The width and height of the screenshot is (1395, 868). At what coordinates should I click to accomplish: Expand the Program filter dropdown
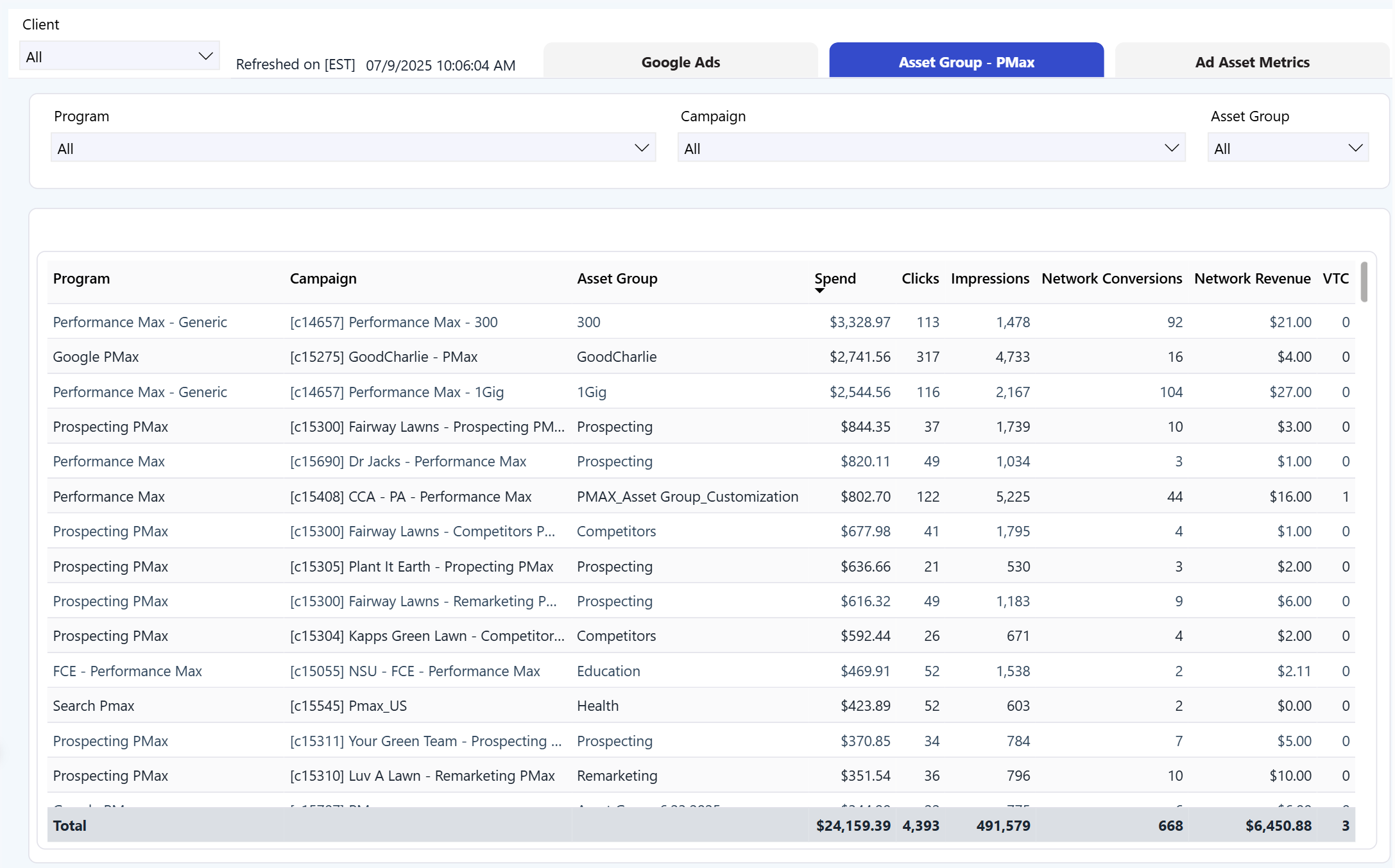(x=641, y=148)
